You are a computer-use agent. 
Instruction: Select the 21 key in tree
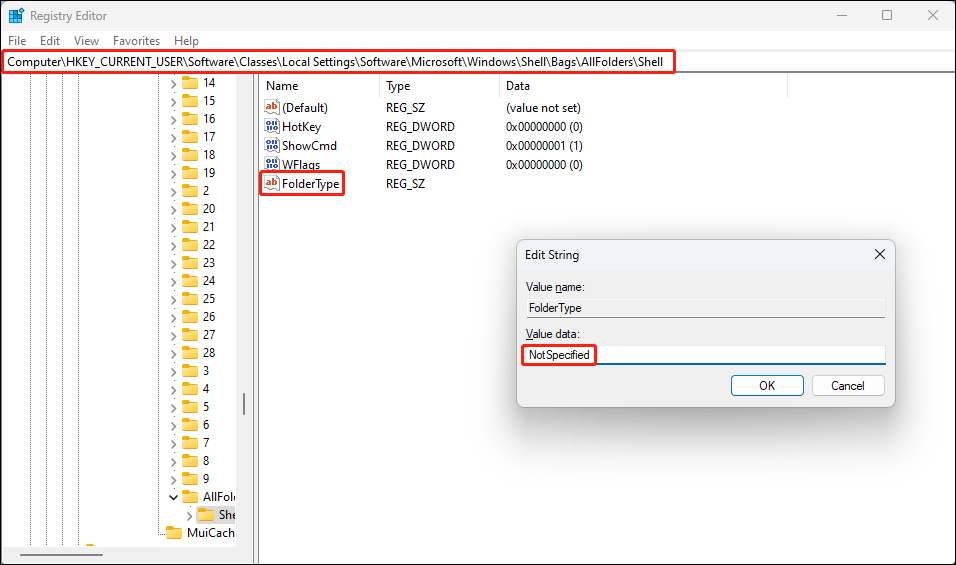point(209,227)
